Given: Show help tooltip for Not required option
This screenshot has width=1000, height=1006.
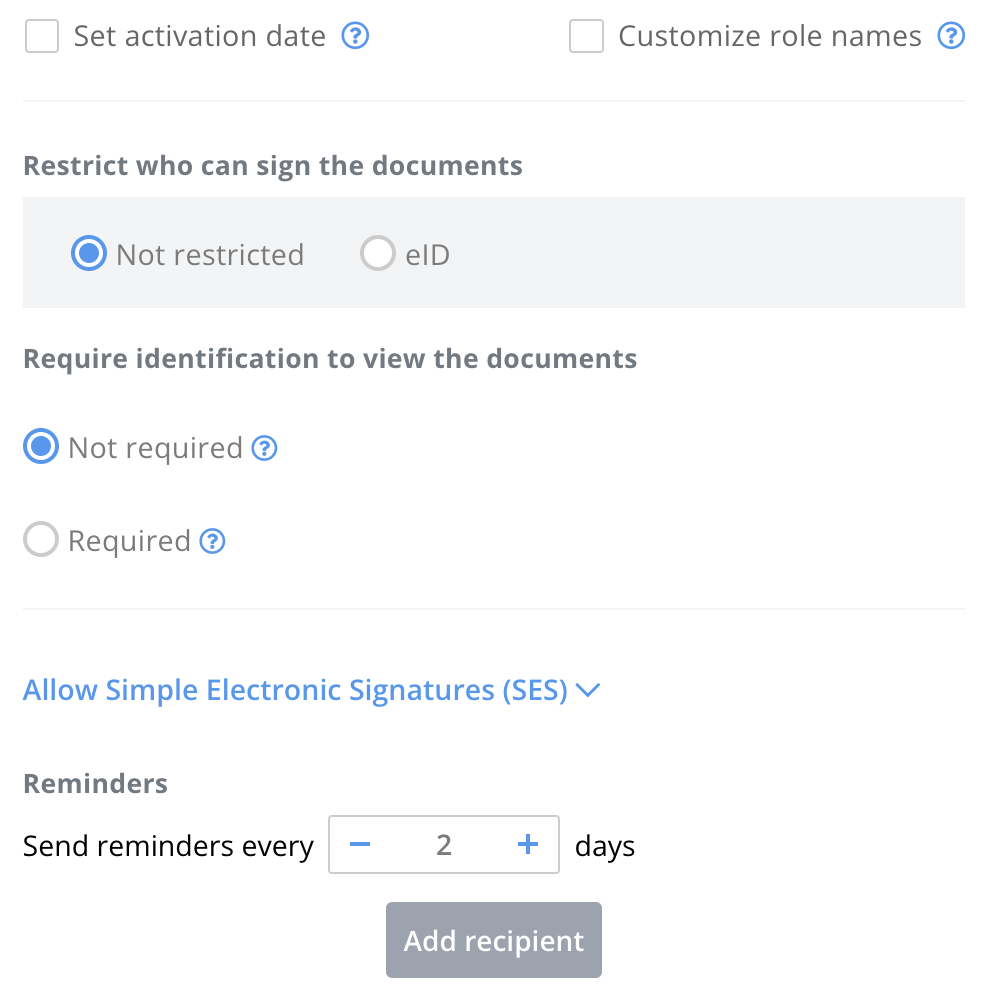Looking at the screenshot, I should [264, 448].
